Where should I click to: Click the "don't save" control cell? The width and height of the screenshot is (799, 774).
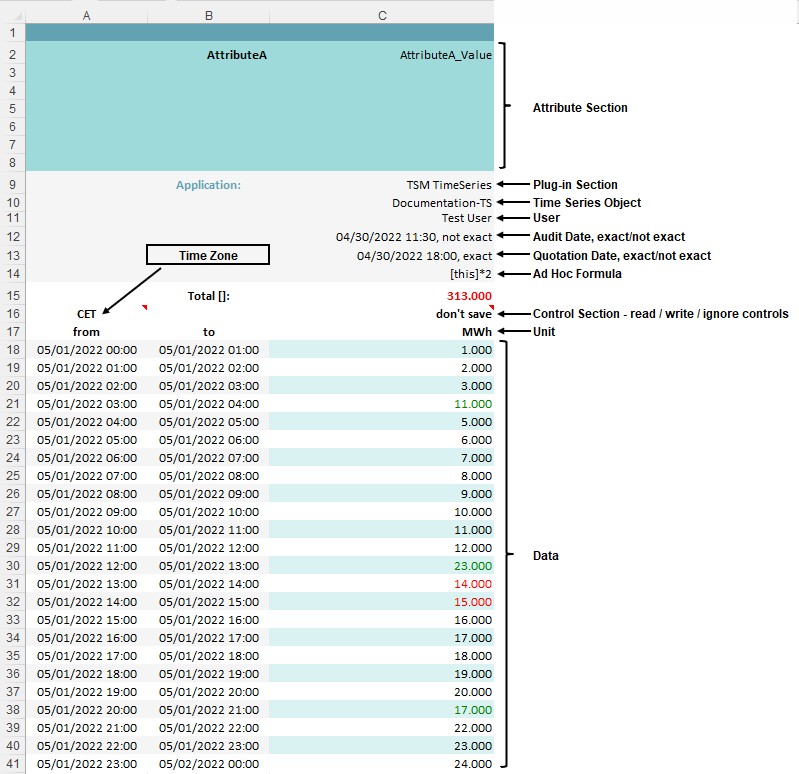coord(456,314)
